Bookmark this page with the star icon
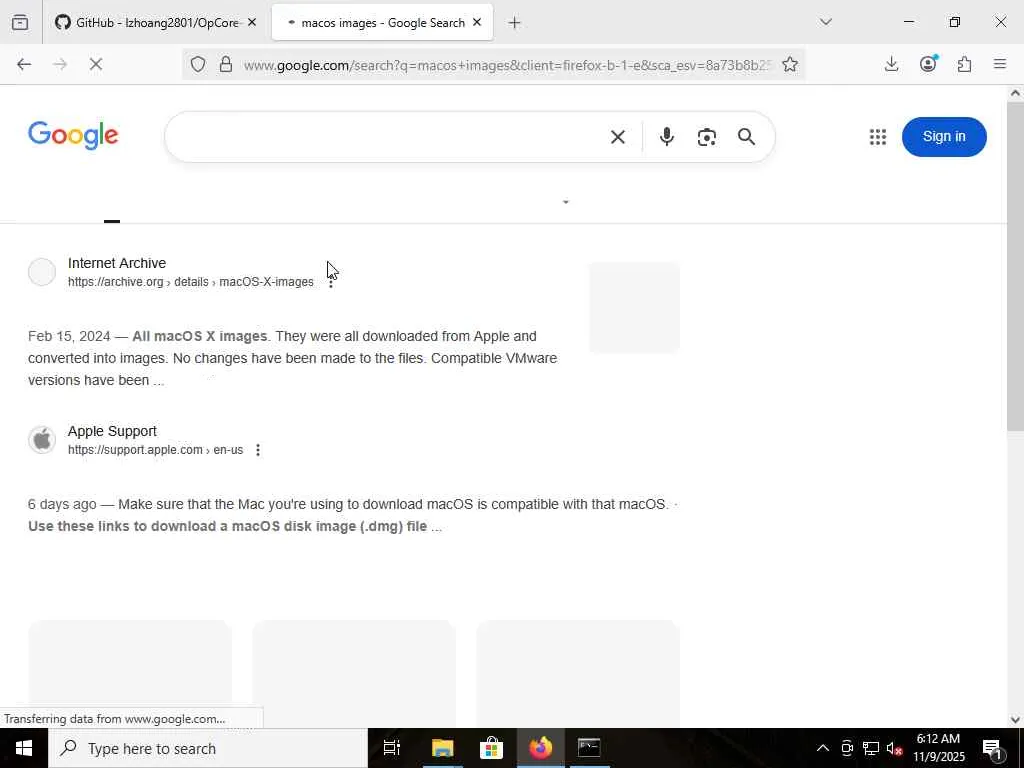1024x768 pixels. coord(790,64)
